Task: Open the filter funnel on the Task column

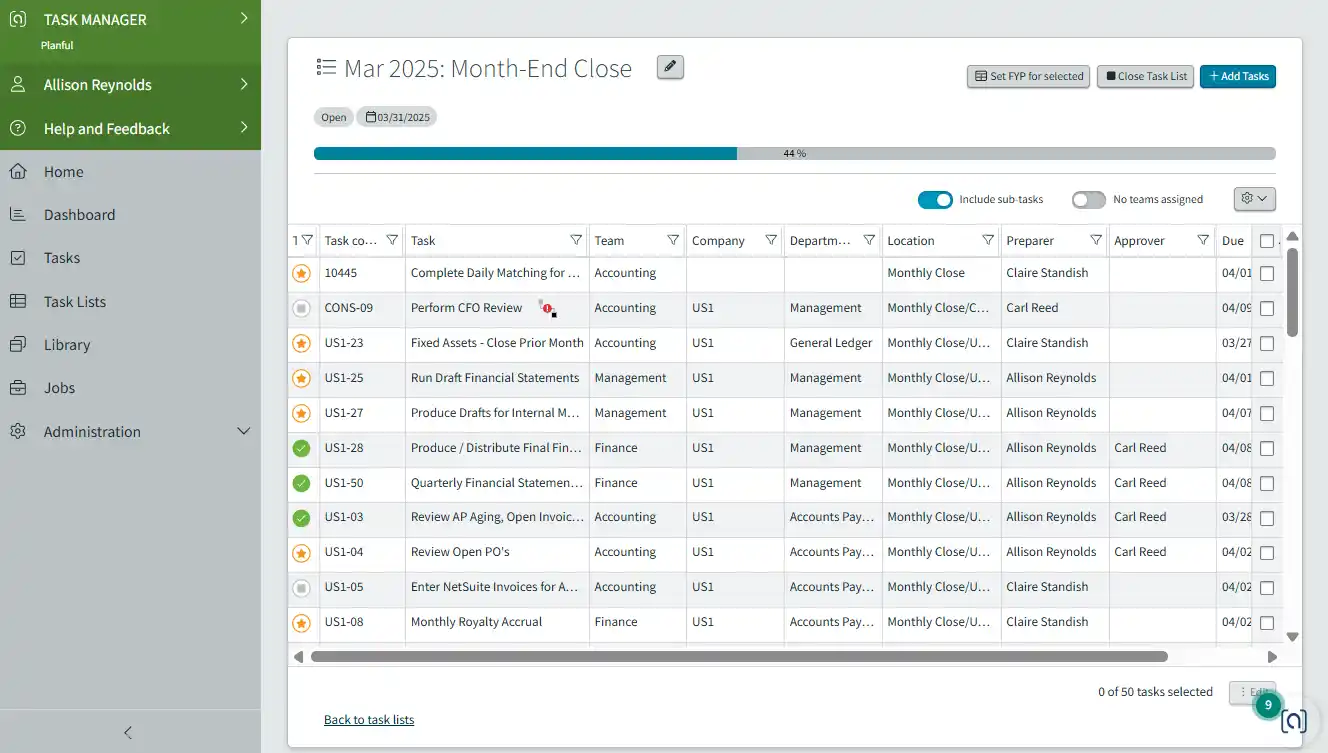Action: [x=576, y=240]
